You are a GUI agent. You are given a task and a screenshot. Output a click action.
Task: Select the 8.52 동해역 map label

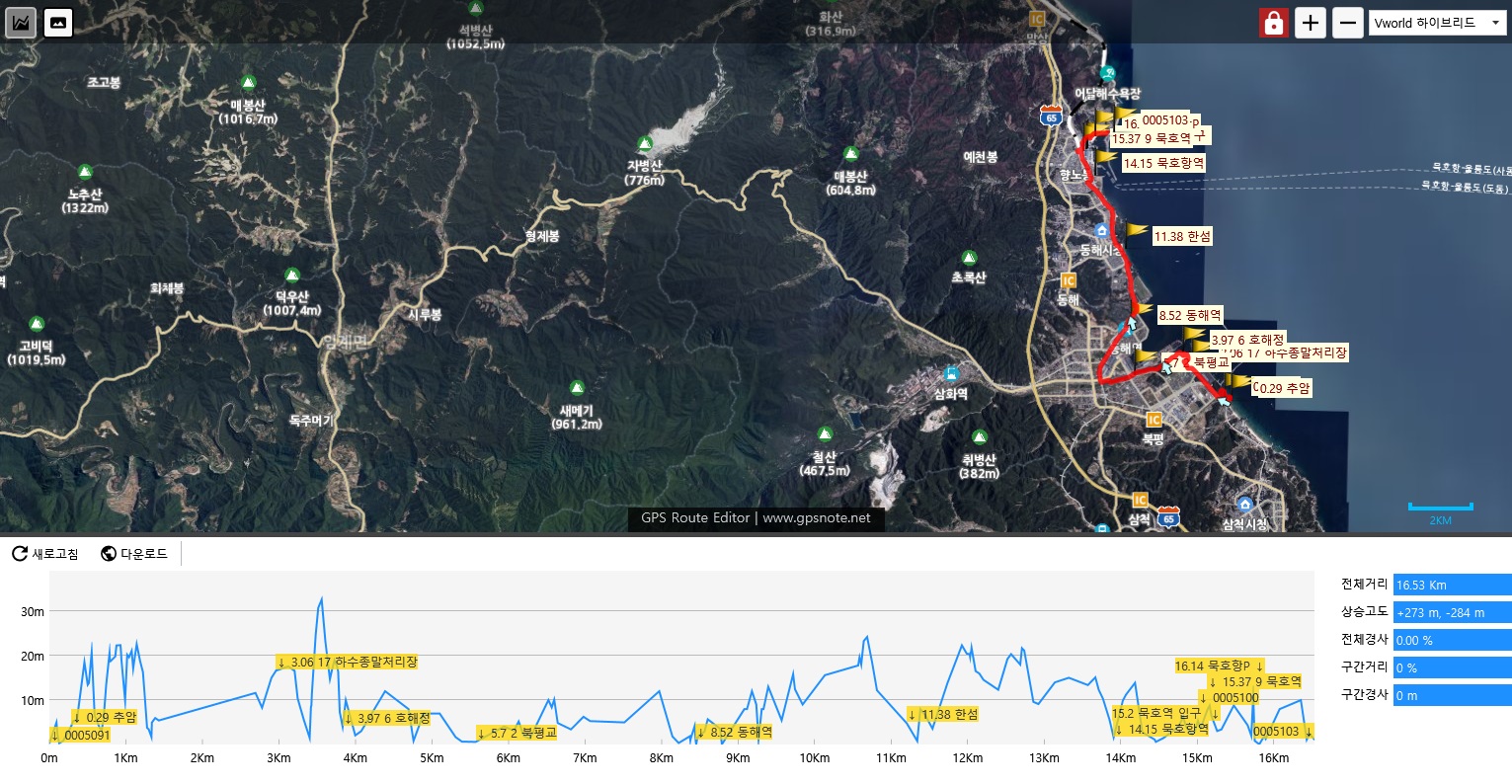(x=1190, y=316)
